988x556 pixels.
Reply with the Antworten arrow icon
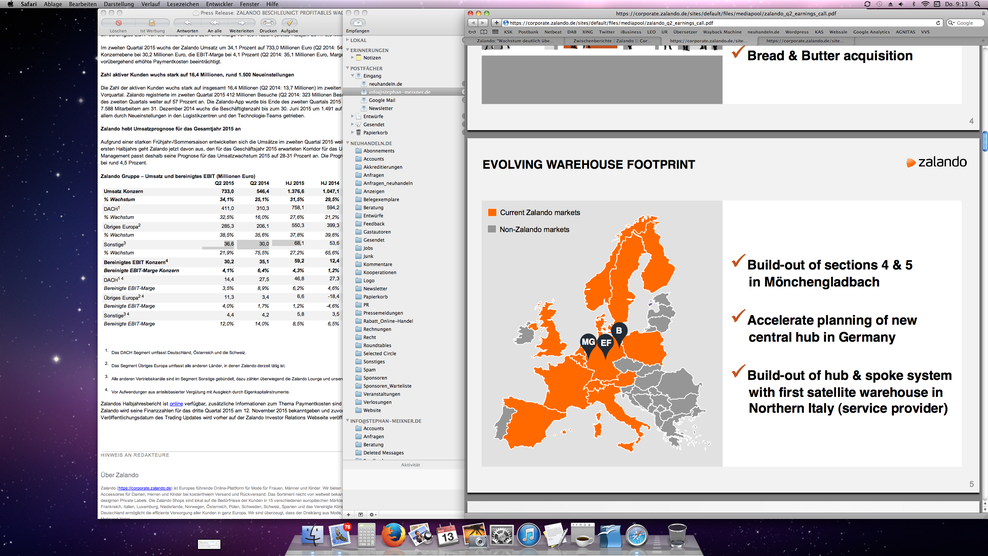point(187,23)
